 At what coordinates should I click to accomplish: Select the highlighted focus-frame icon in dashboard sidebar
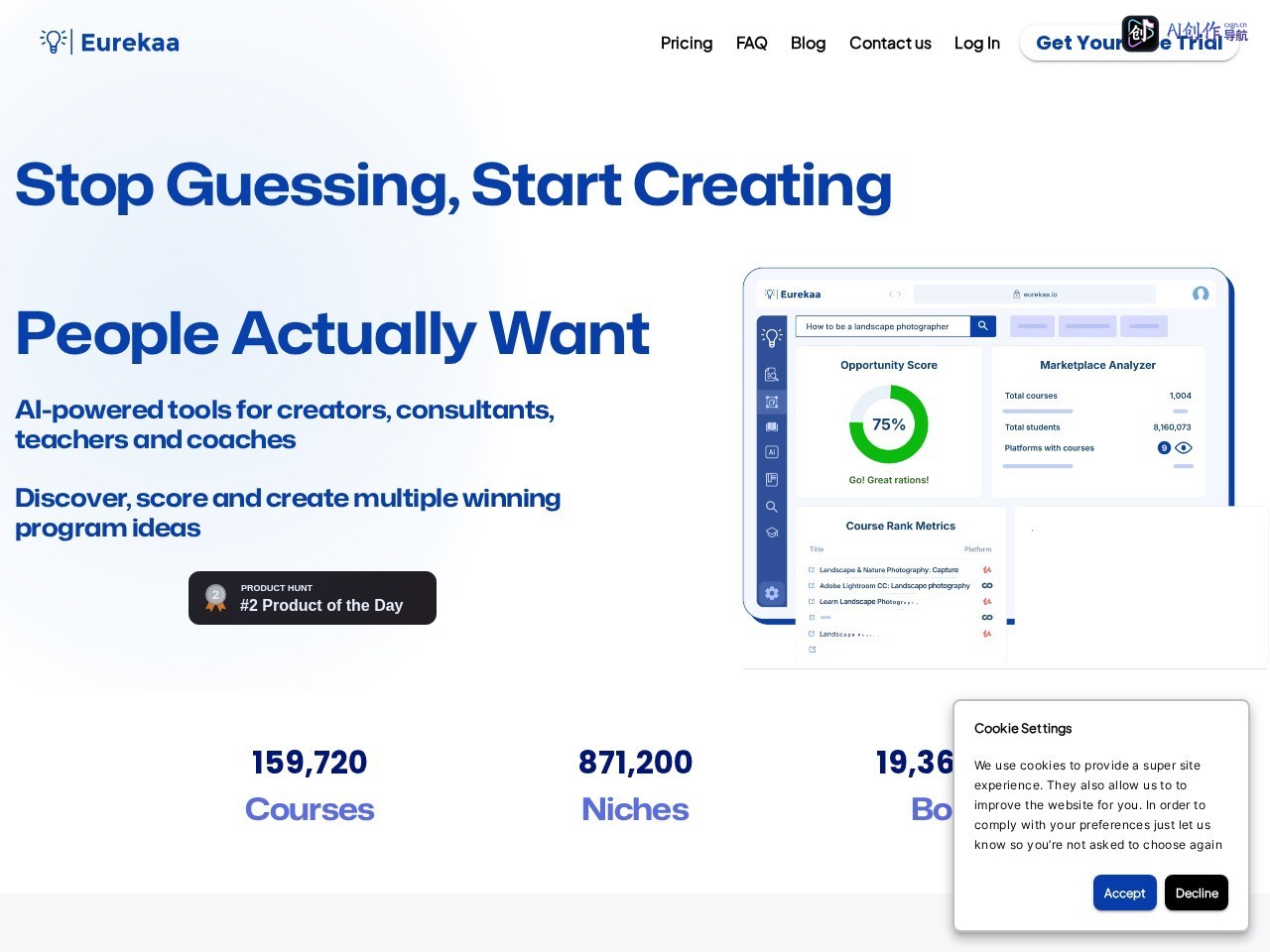point(771,402)
